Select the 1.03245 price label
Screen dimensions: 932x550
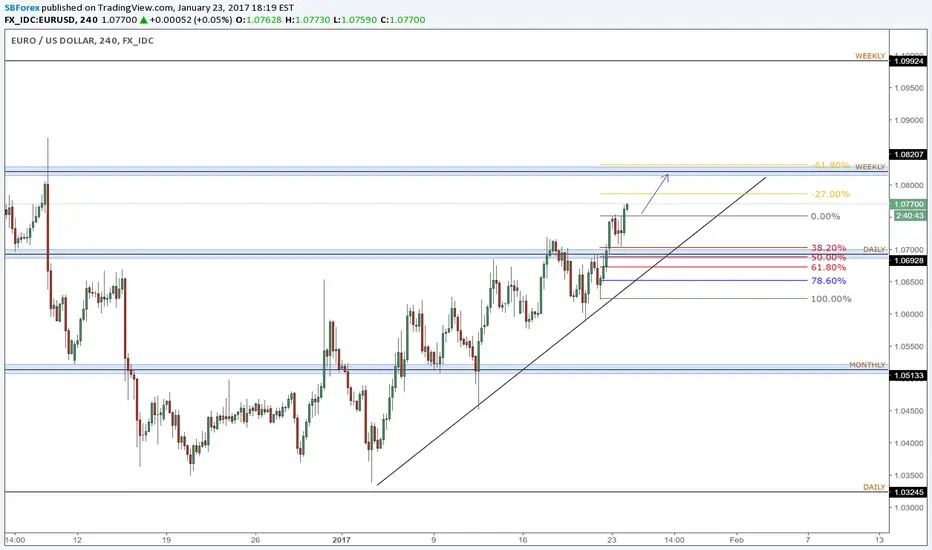[909, 492]
